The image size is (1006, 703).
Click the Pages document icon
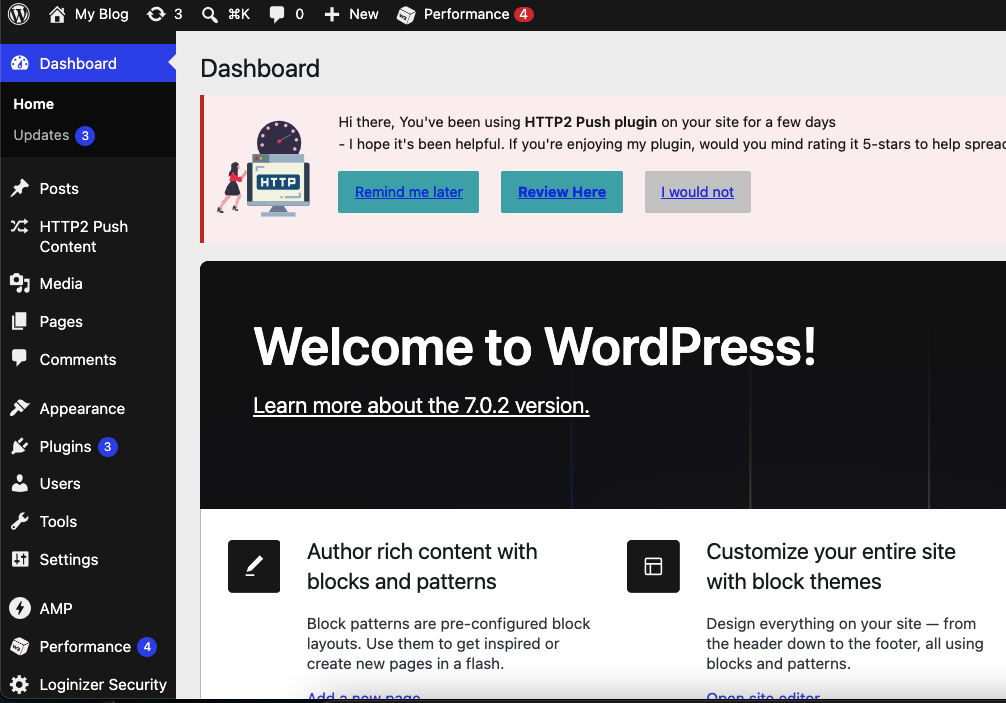(x=20, y=321)
